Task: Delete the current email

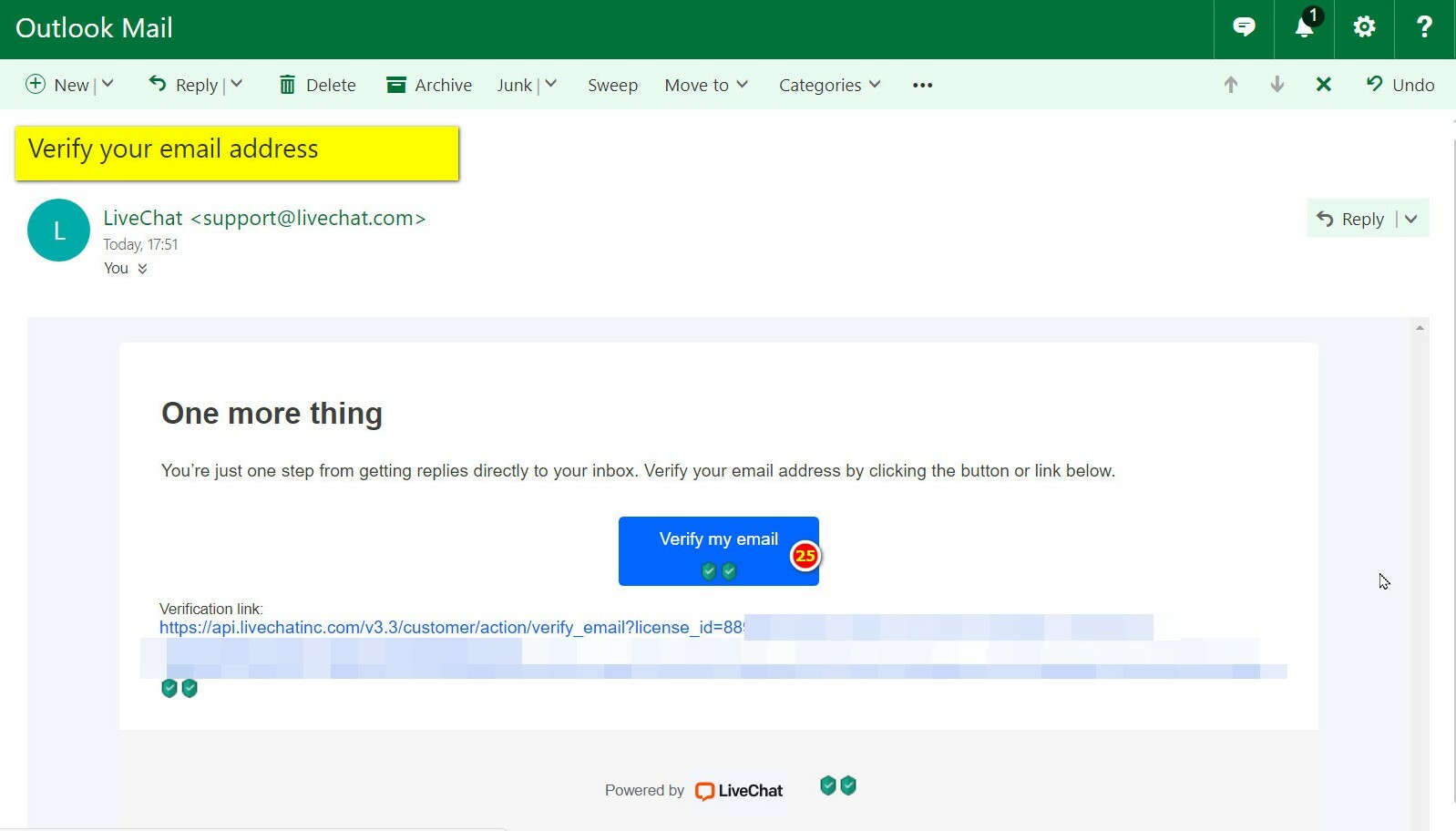Action: coord(317,85)
